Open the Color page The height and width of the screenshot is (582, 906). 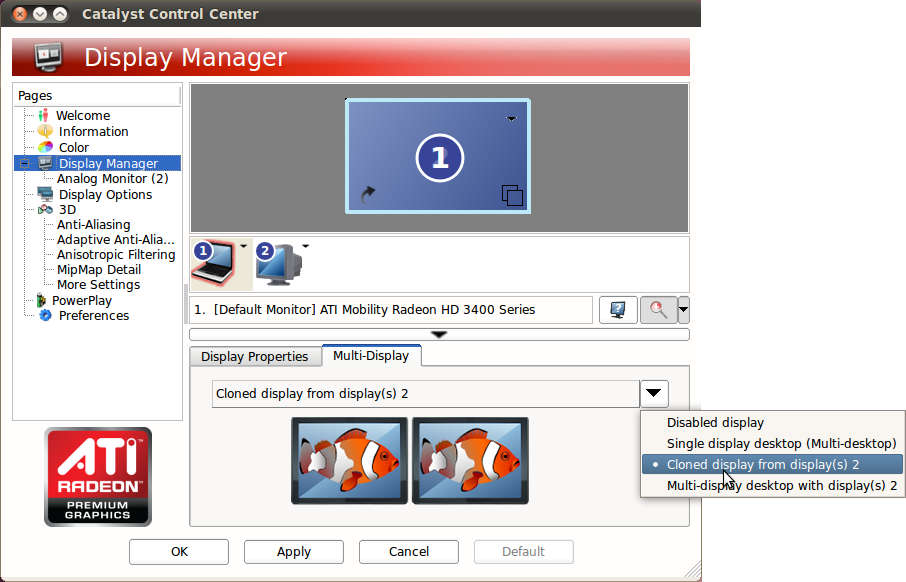pyautogui.click(x=74, y=147)
